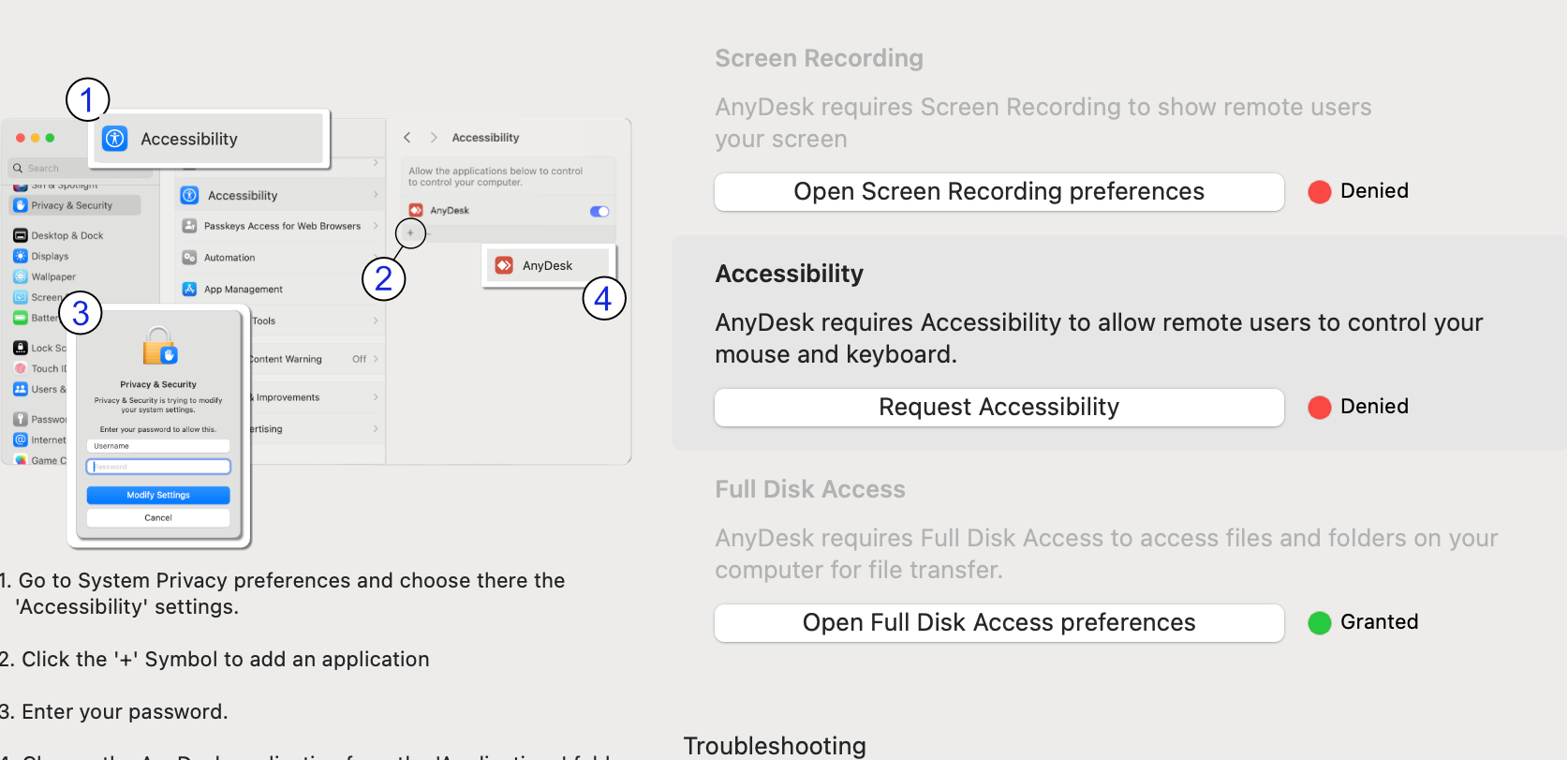Click AnyDesk icon in the enlarged callout

504,265
